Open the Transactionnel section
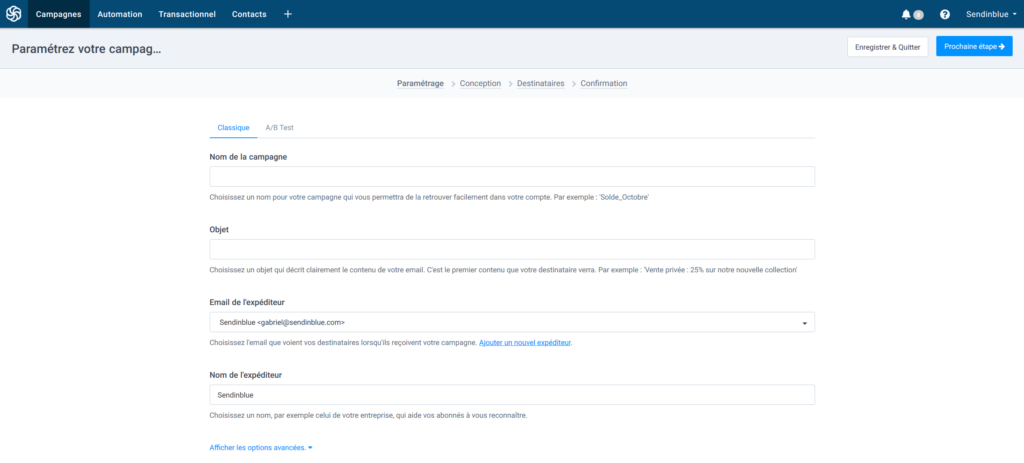Viewport: 1024px width, 463px height. tap(187, 14)
